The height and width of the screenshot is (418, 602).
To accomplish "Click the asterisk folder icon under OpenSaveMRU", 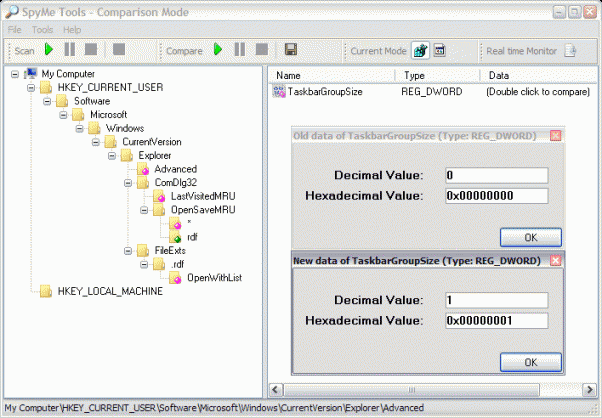I will [175, 223].
